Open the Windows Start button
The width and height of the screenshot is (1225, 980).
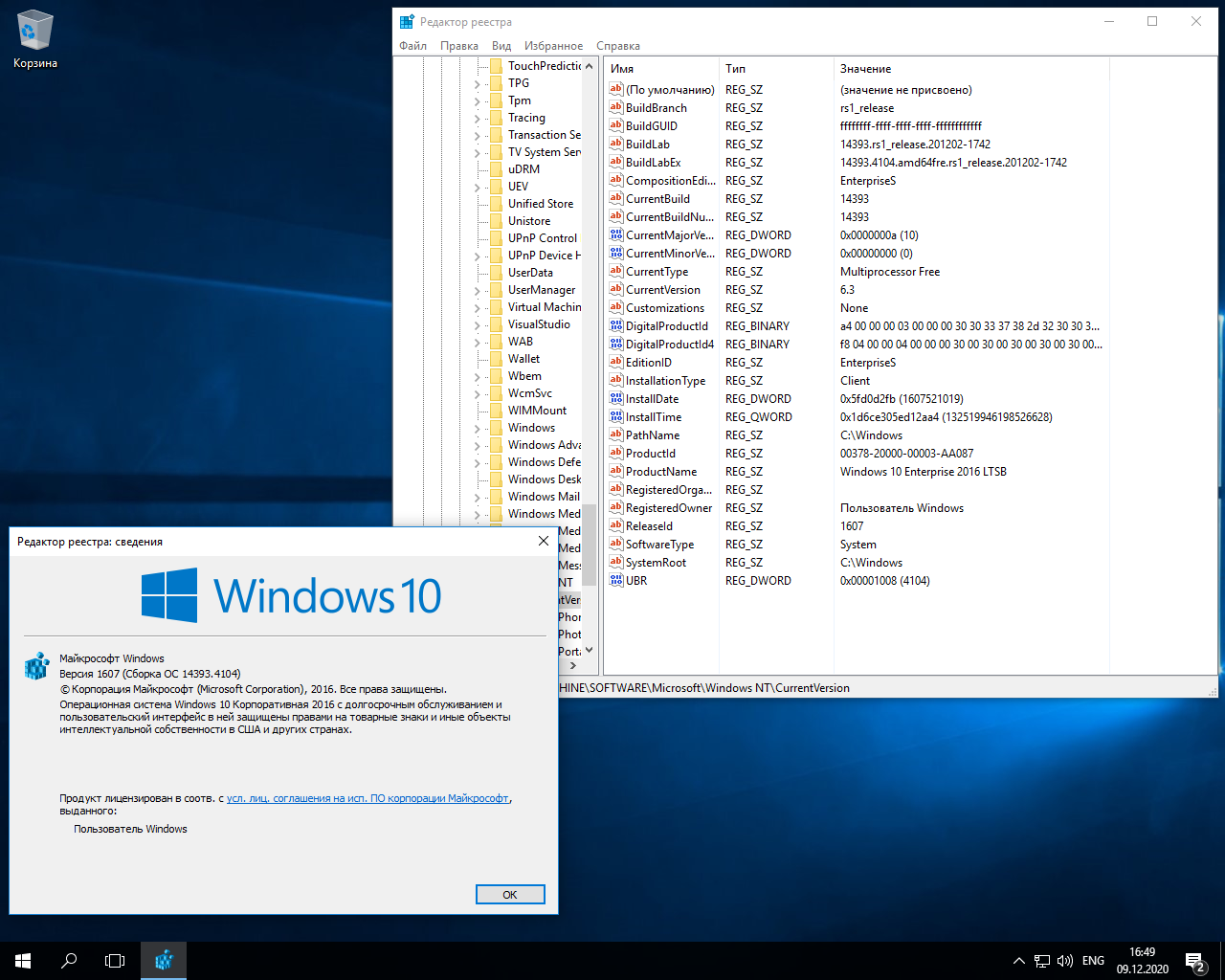[23, 961]
